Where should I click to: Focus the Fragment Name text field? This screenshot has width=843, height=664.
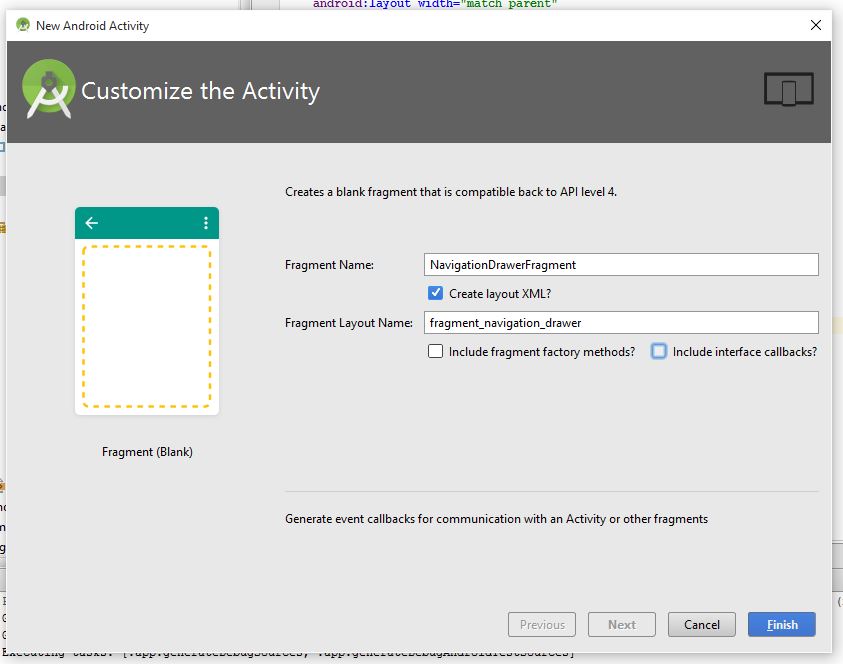click(x=620, y=265)
